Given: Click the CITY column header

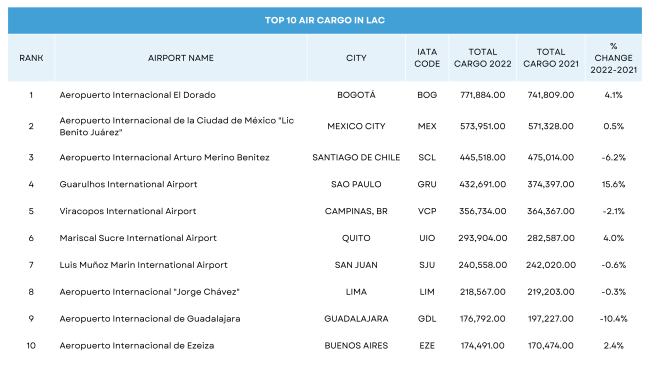Looking at the screenshot, I should pyautogui.click(x=356, y=58).
